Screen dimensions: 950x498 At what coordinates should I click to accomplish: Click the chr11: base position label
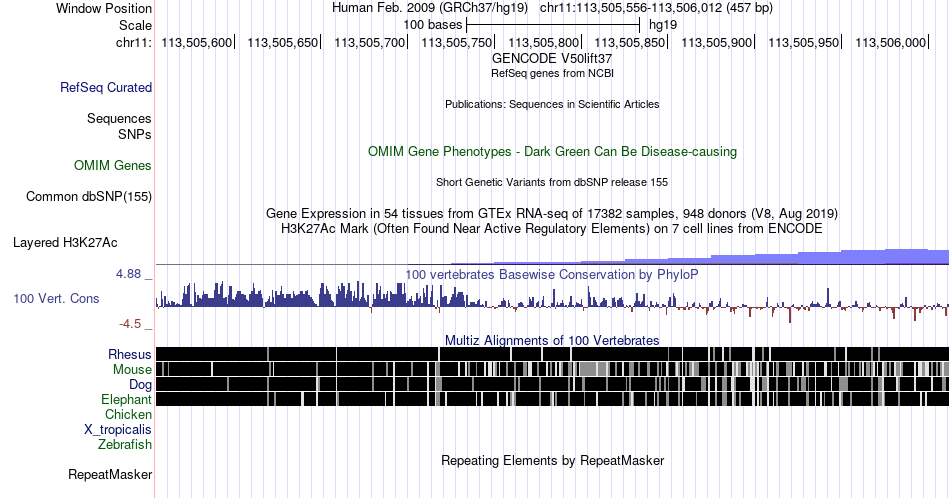(134, 42)
